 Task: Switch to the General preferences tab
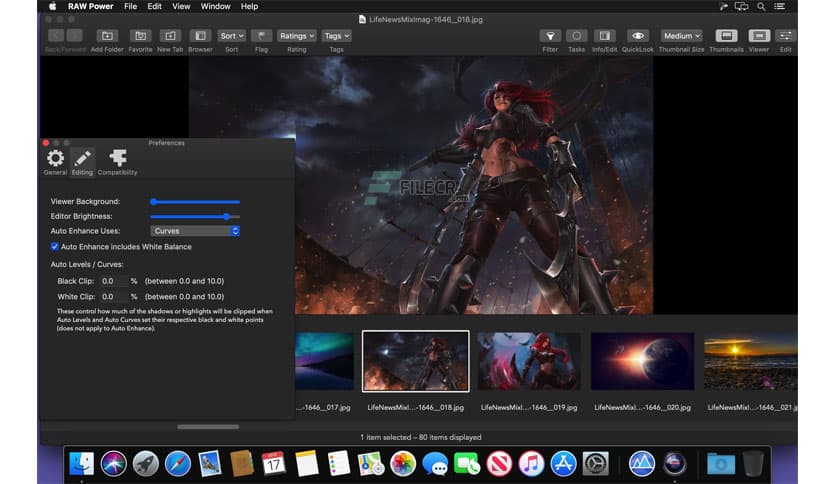[55, 161]
